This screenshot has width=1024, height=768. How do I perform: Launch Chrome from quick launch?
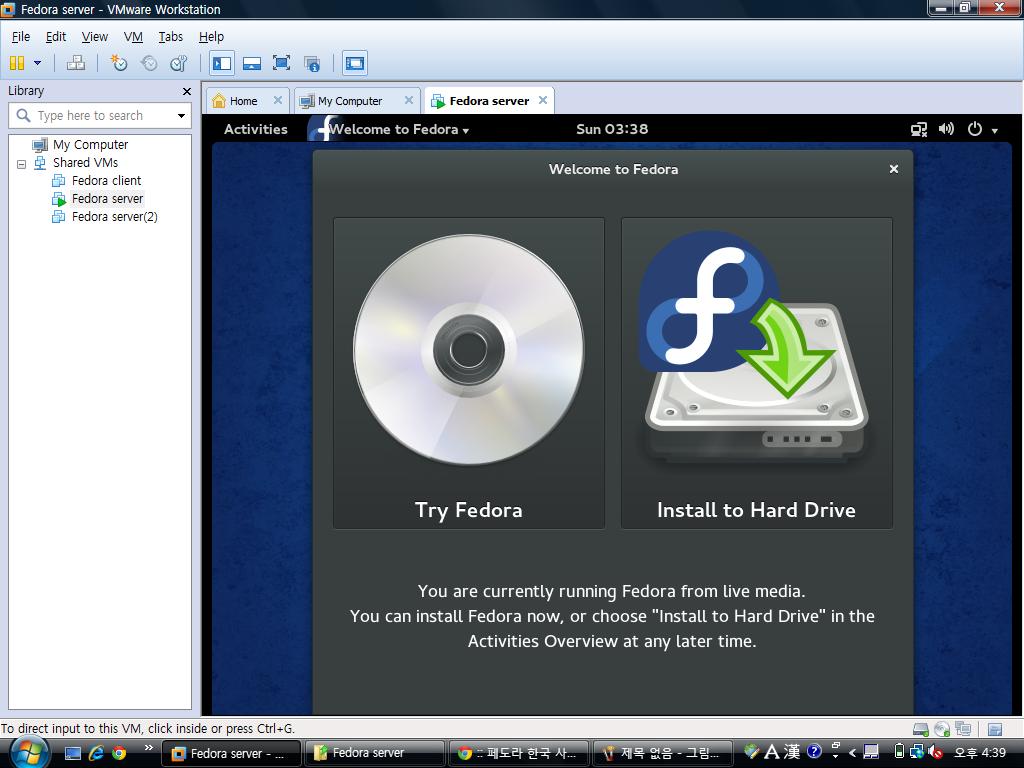[119, 754]
